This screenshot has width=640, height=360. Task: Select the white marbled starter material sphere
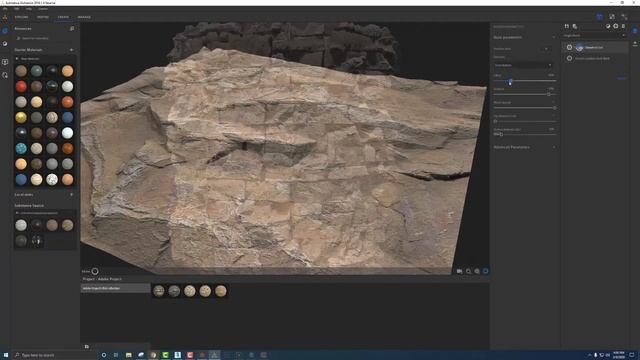click(x=52, y=179)
